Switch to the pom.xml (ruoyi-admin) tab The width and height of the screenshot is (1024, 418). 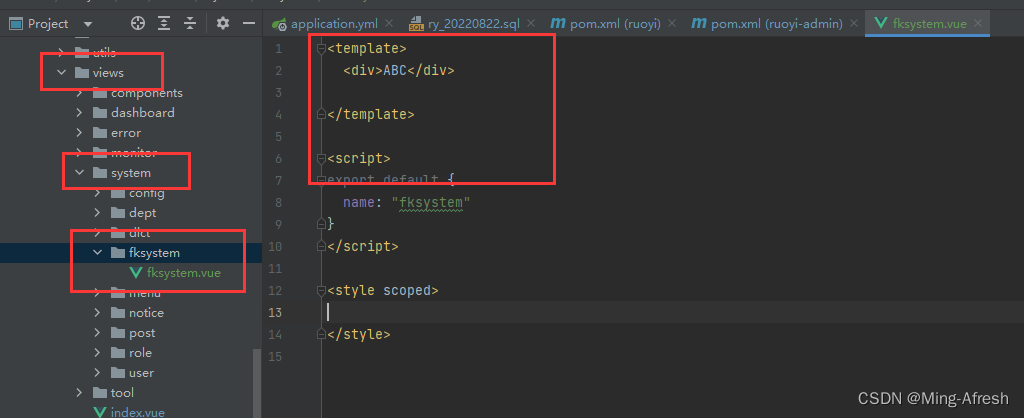pos(776,23)
